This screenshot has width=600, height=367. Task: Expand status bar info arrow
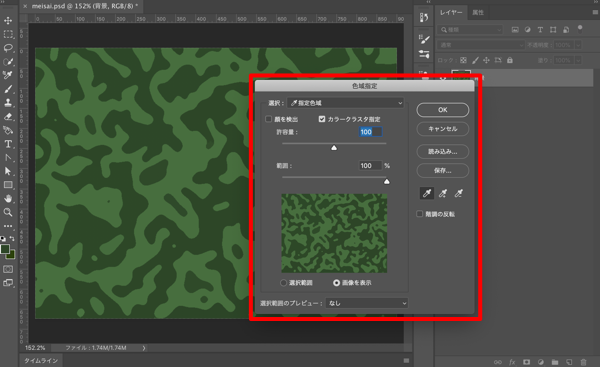[144, 348]
